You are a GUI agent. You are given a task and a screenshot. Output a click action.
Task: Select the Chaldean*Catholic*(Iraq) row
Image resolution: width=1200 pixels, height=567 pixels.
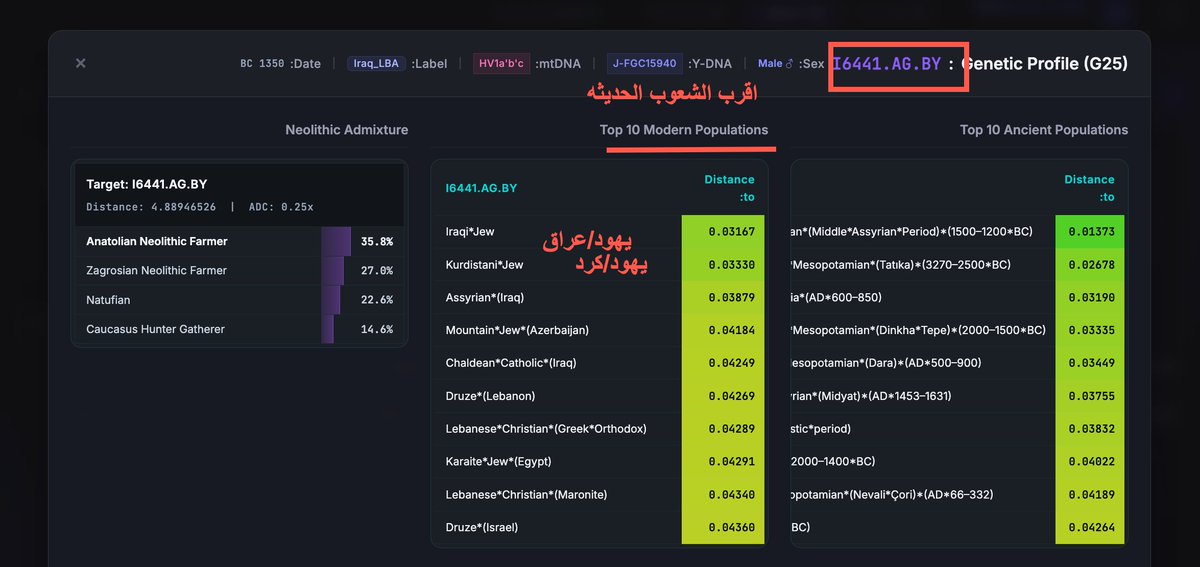coord(599,363)
